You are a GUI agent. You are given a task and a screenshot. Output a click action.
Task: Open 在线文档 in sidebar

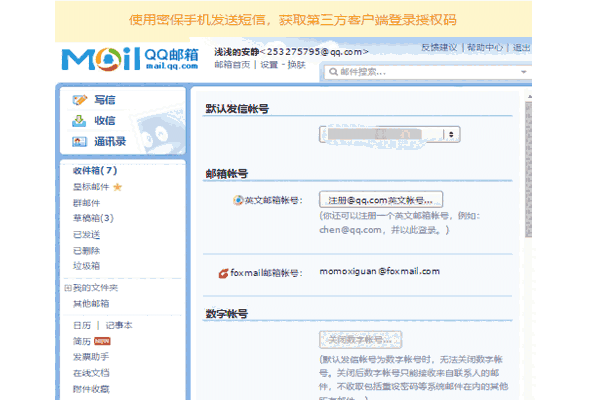91,373
